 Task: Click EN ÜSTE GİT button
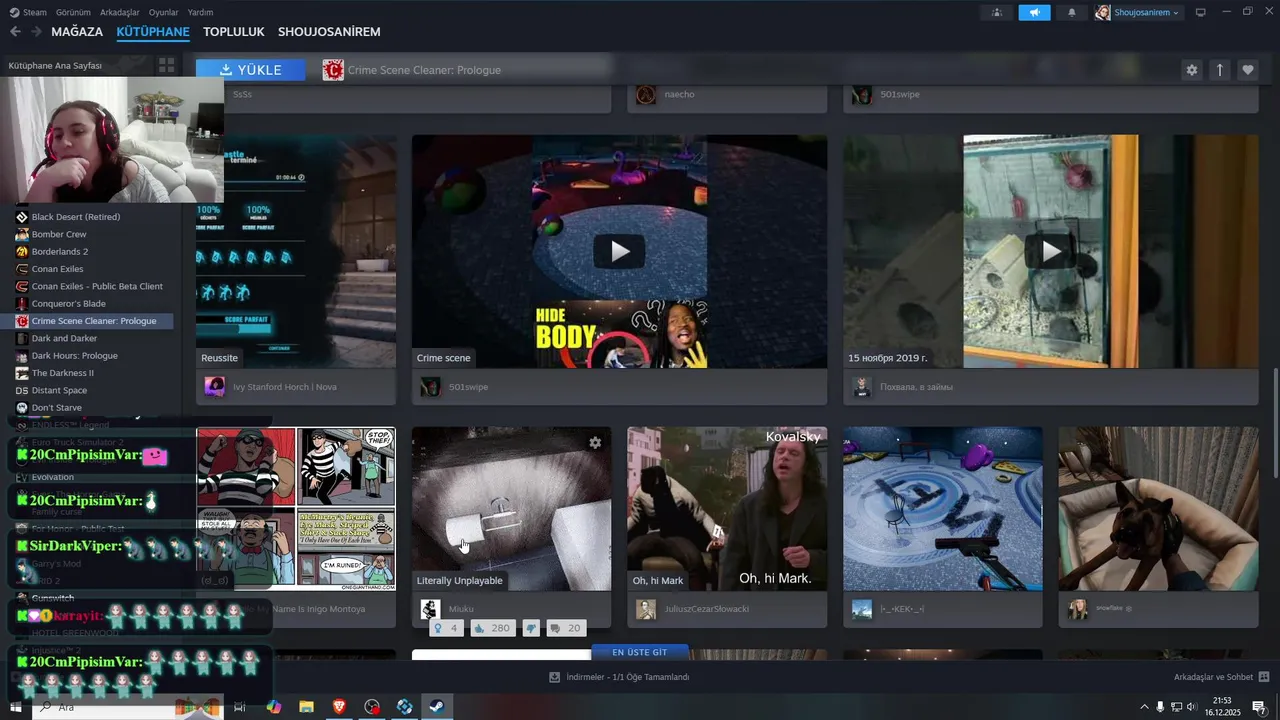tap(640, 652)
